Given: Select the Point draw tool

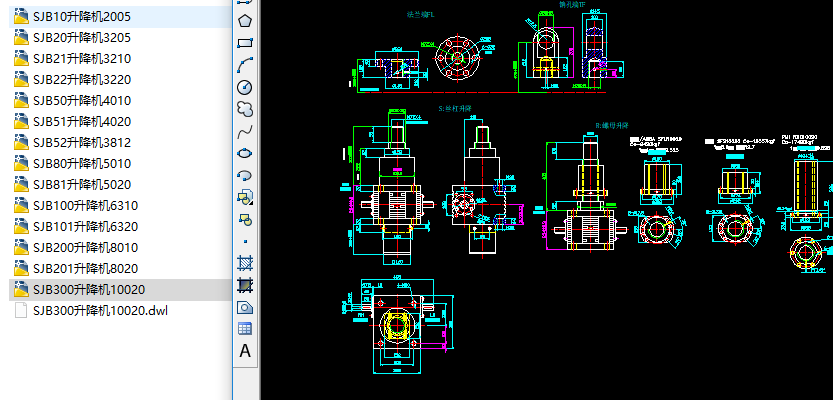Looking at the screenshot, I should (245, 241).
